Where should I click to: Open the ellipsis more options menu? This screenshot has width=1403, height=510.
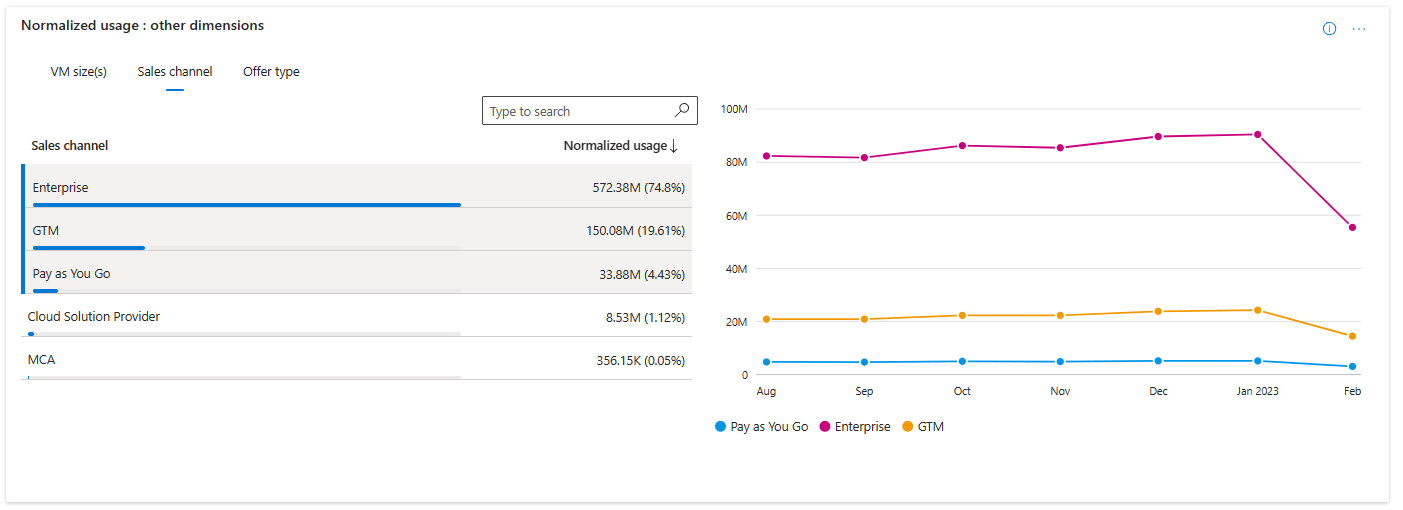[x=1359, y=29]
